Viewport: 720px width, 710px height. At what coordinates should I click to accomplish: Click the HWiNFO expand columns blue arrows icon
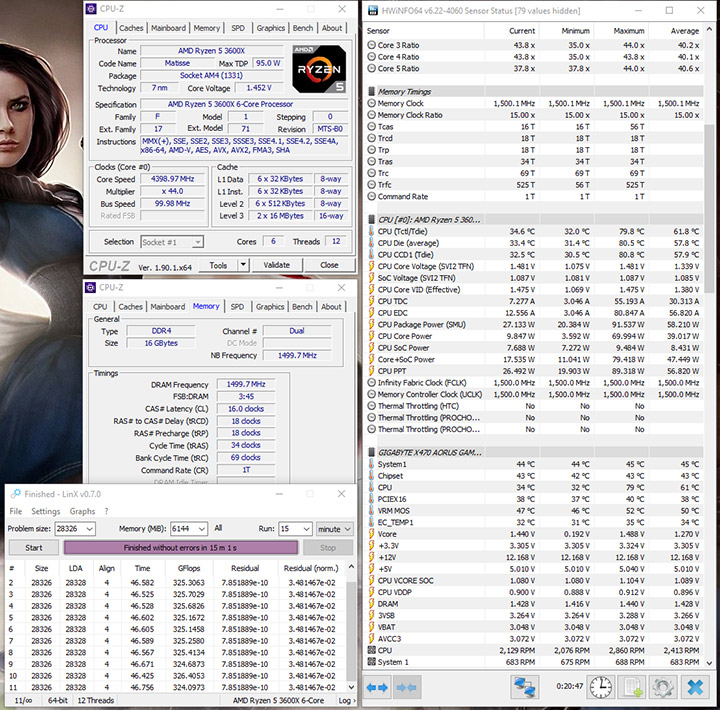point(377,688)
